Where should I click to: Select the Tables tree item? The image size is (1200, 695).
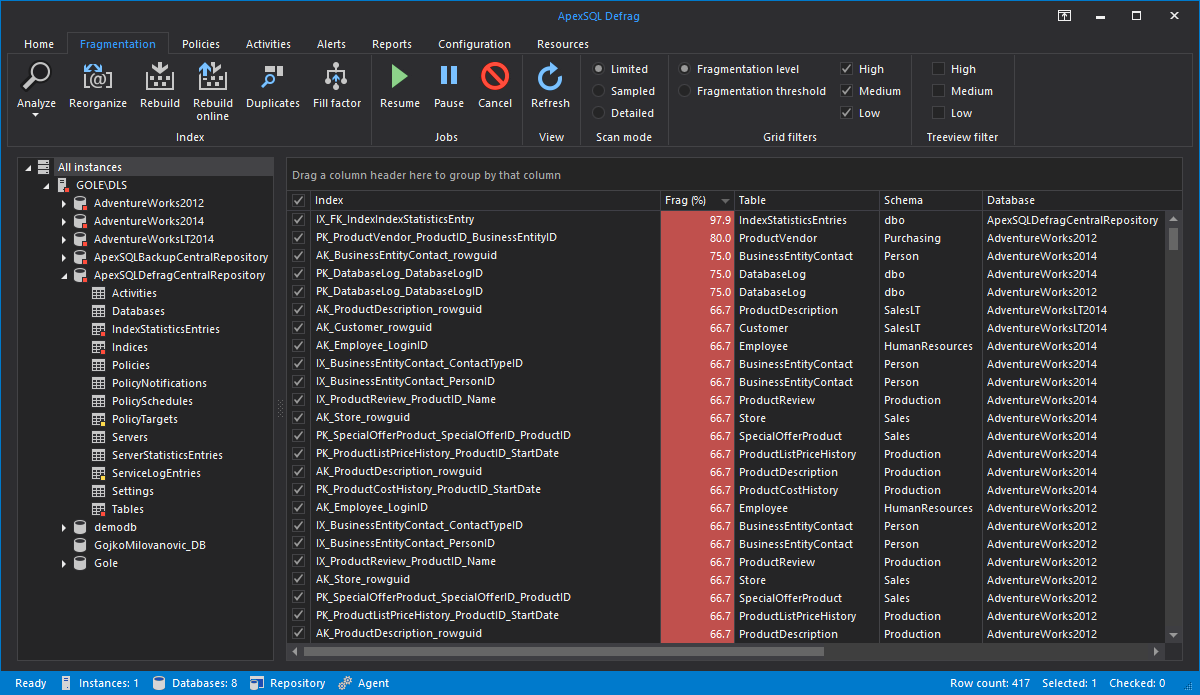coord(129,509)
